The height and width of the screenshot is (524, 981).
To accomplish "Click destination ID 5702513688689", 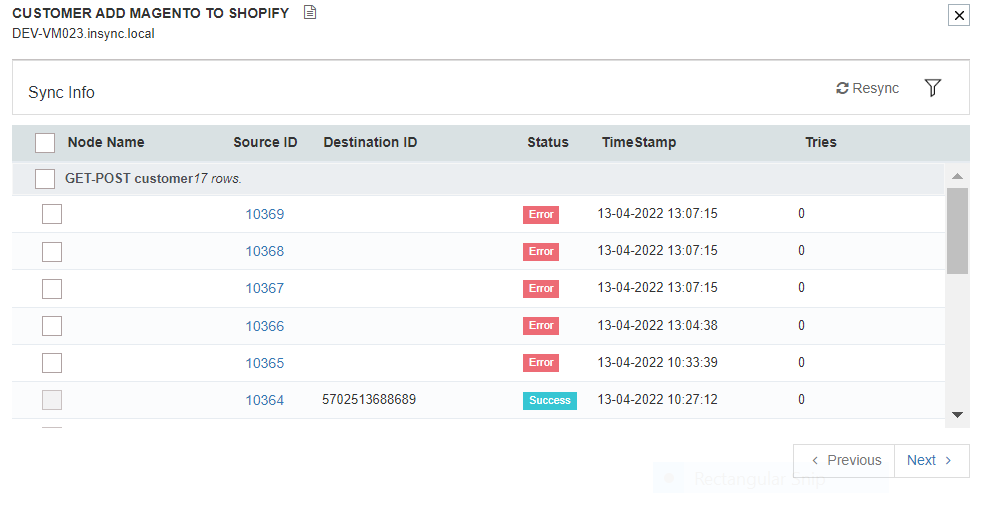I will 369,400.
